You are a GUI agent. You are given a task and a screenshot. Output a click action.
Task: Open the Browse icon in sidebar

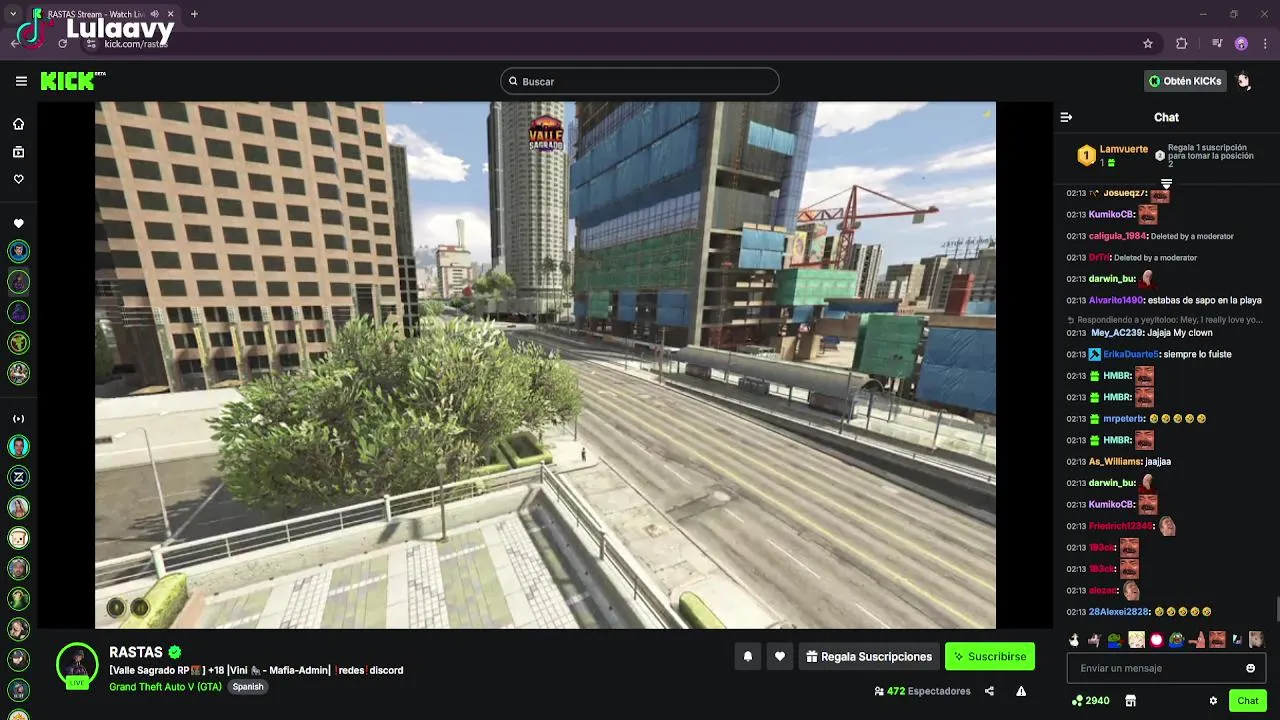coord(18,152)
